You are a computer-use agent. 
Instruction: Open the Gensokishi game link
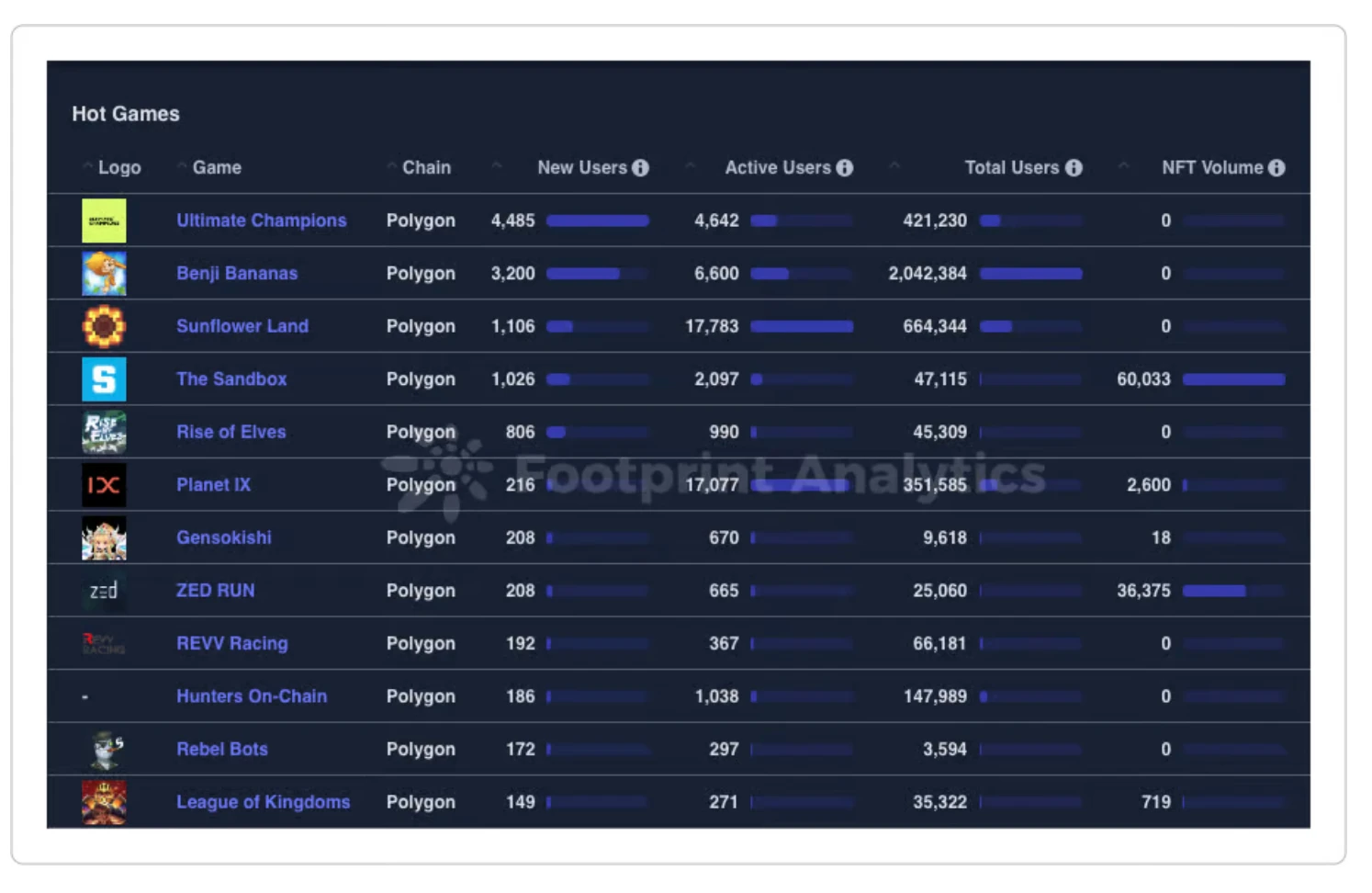point(224,537)
